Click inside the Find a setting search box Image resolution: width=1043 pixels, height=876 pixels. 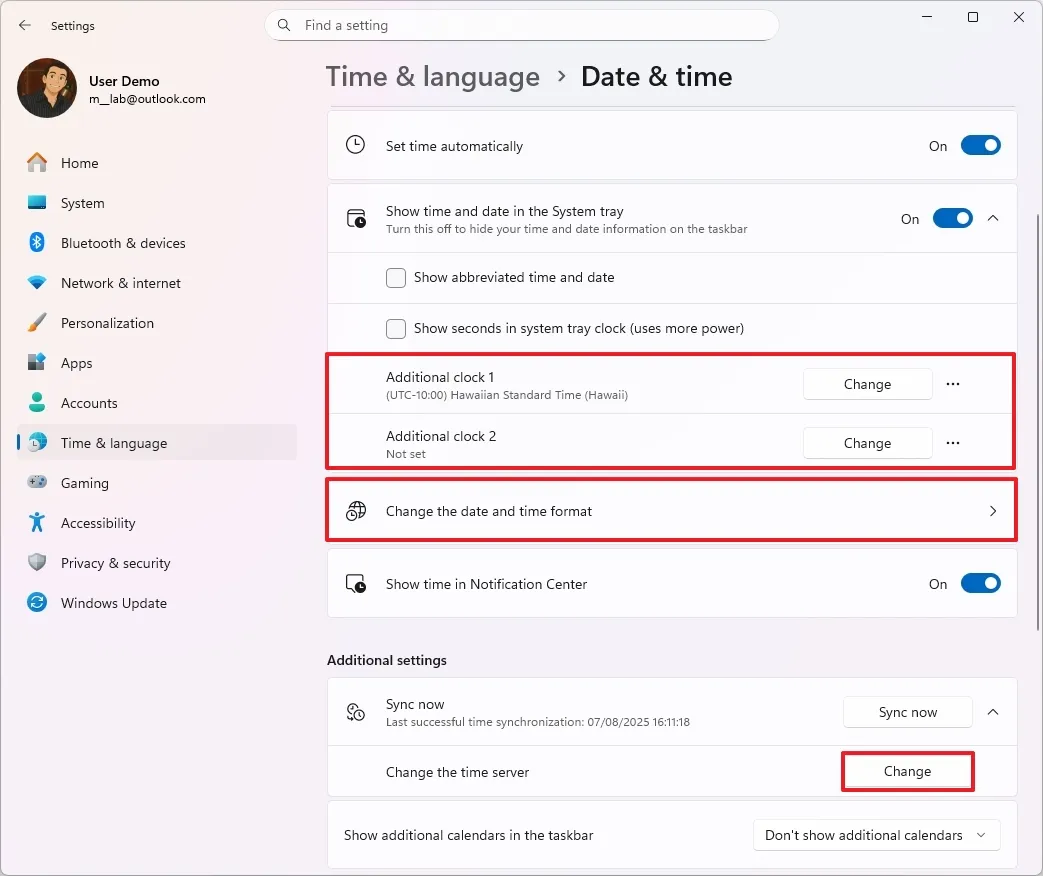click(x=520, y=25)
